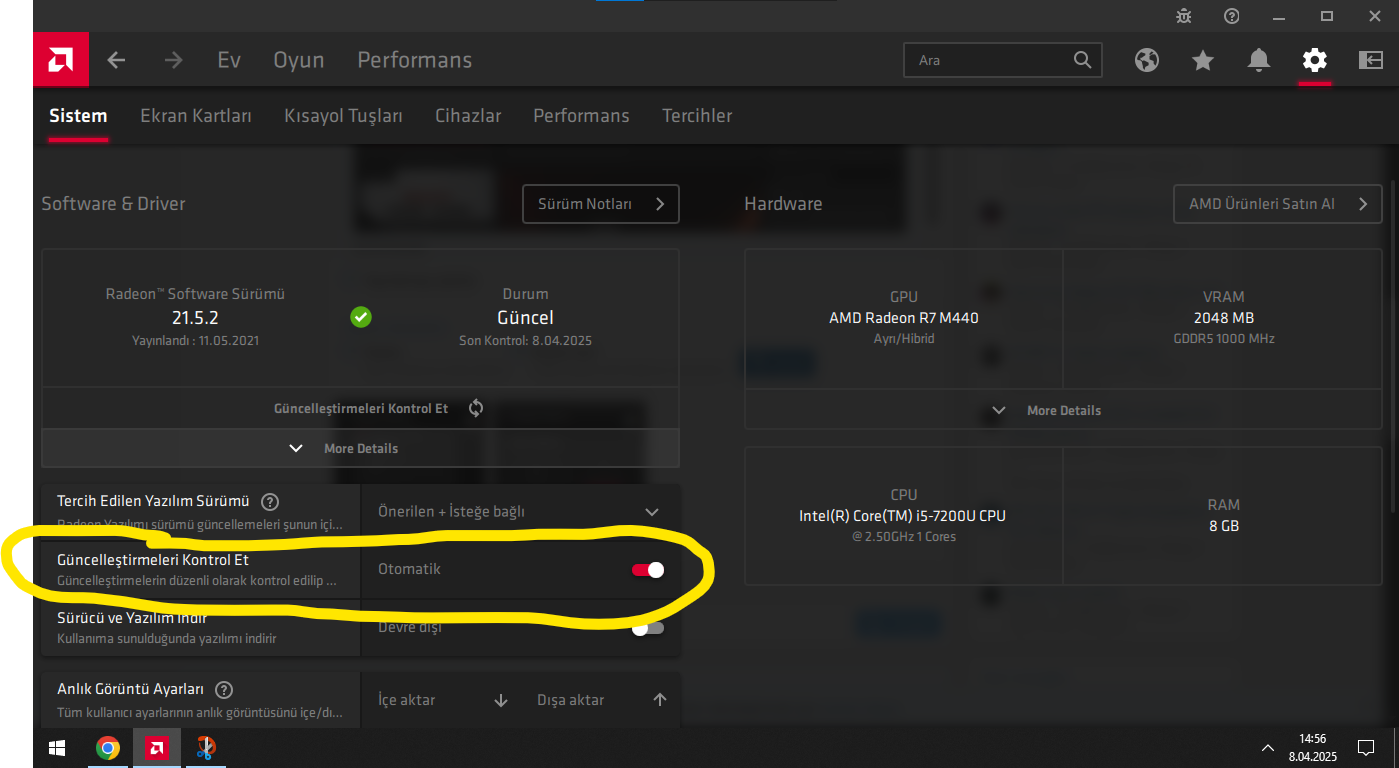This screenshot has height=768, width=1399.
Task: Open the Windows Start menu
Action: [x=57, y=748]
